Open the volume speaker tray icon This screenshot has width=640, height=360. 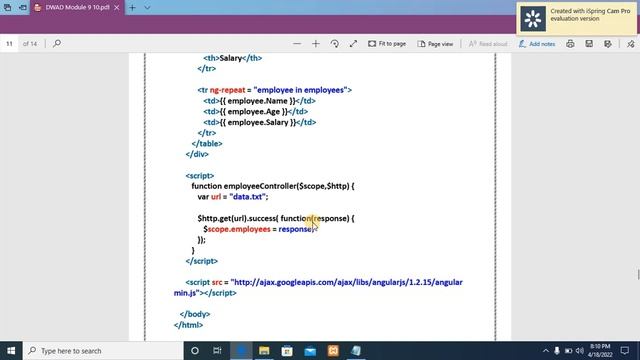point(580,351)
